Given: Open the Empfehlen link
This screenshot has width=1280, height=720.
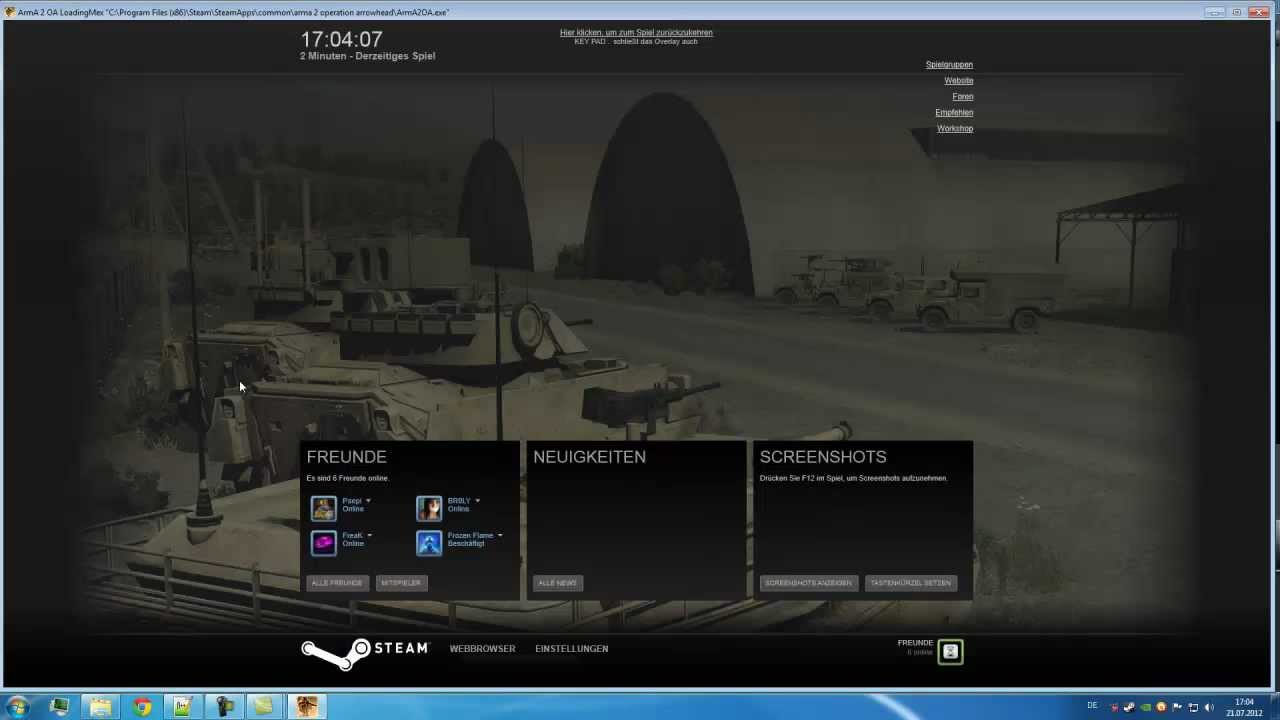Looking at the screenshot, I should coord(954,112).
